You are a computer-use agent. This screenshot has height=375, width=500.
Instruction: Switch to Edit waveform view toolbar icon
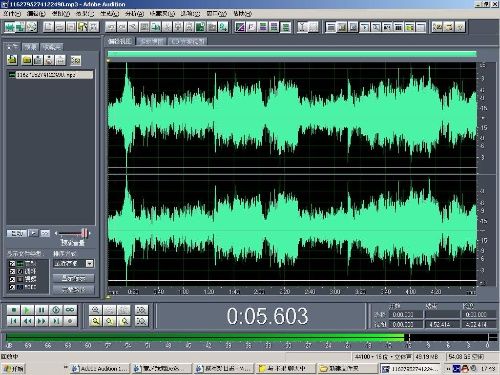tap(10, 27)
